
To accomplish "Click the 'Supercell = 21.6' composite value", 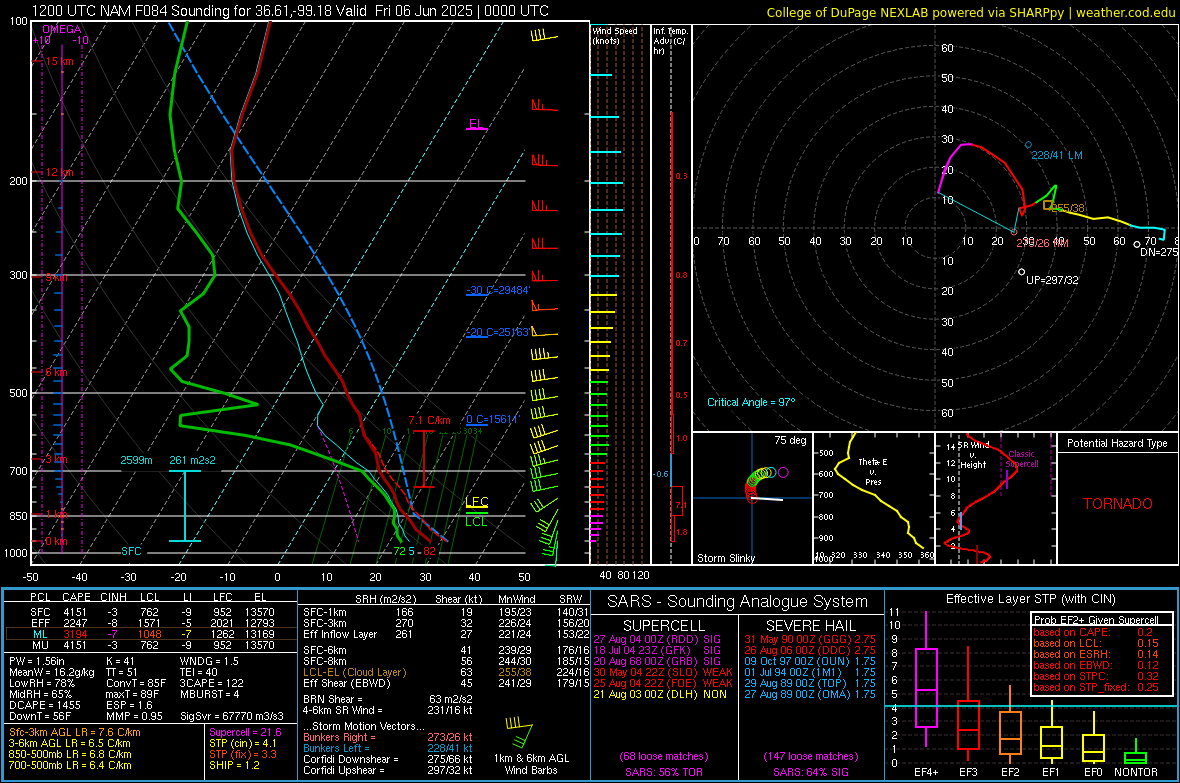I will [245, 732].
